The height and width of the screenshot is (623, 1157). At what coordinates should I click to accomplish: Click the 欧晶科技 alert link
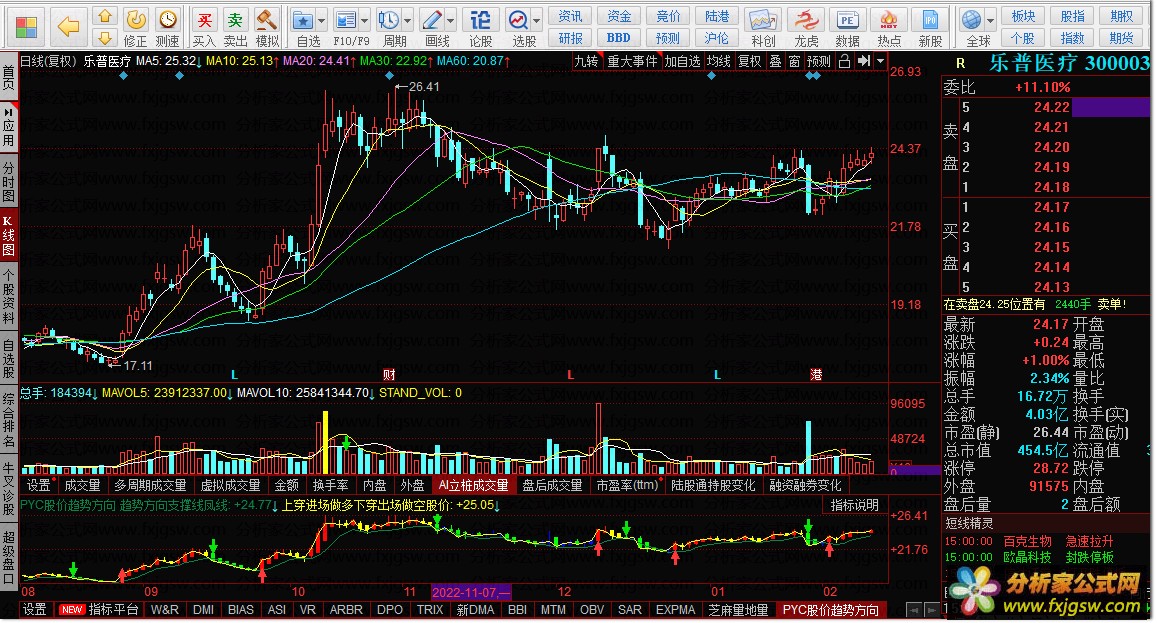click(x=1027, y=557)
